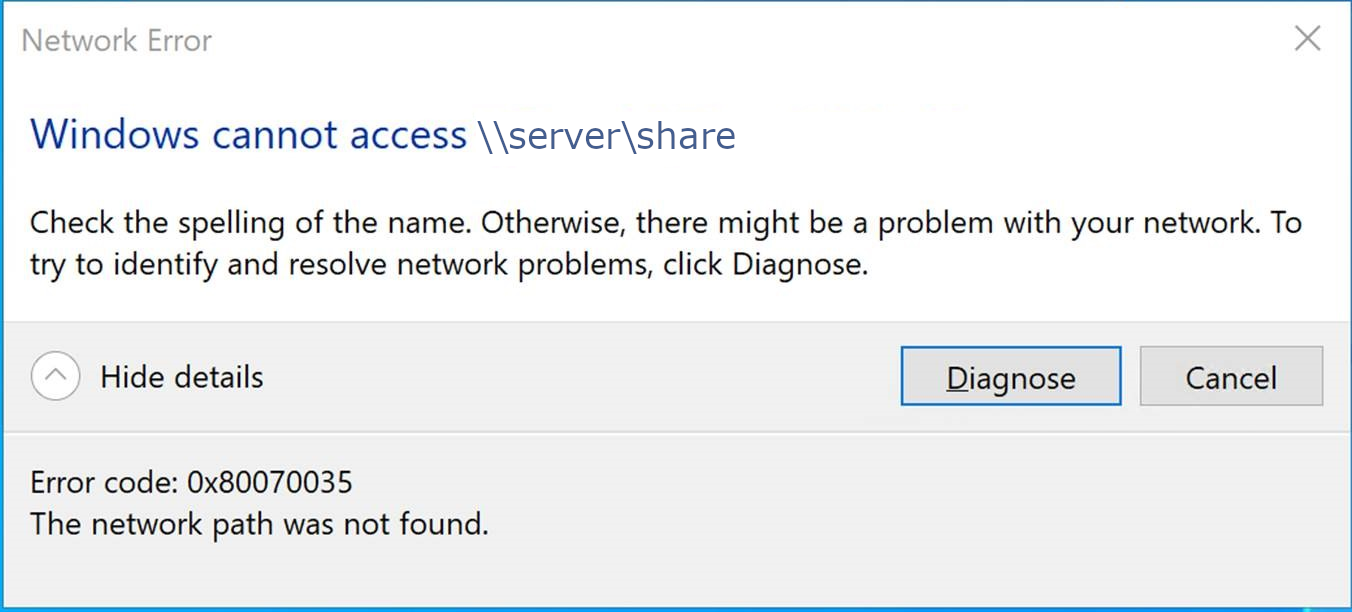1352x612 pixels.
Task: Click the empty title bar area
Action: click(x=700, y=40)
